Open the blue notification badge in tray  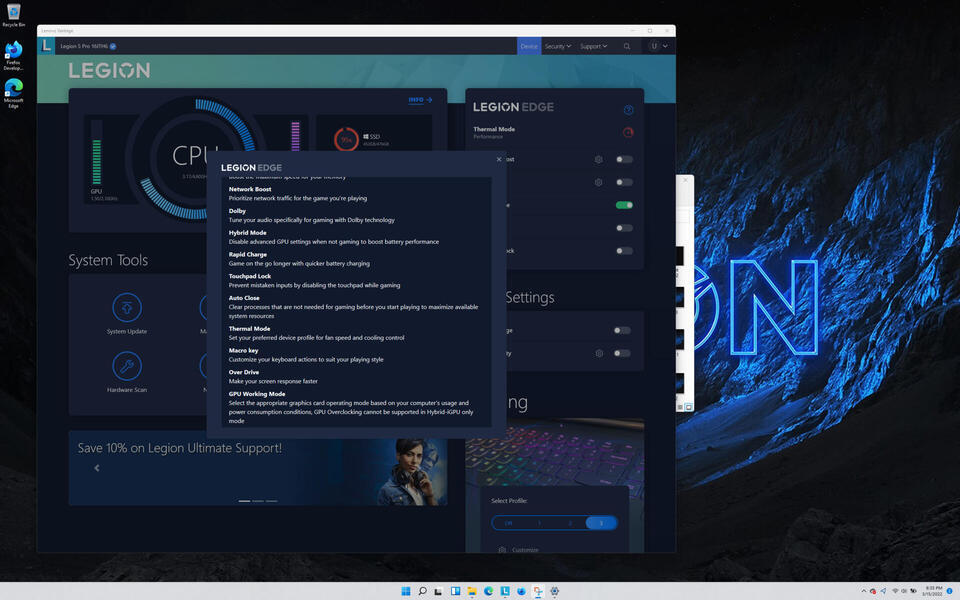[950, 591]
